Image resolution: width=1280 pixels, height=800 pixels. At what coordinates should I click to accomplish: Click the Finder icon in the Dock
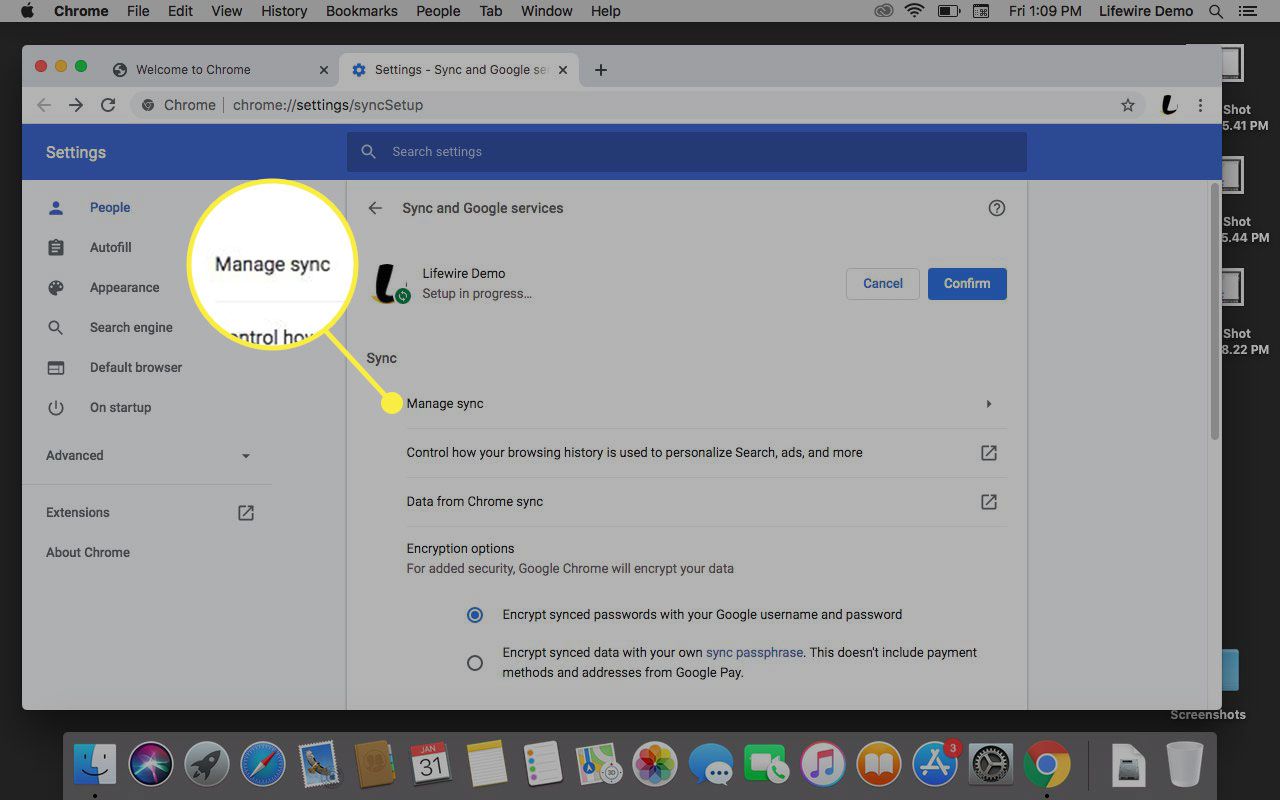tap(95, 766)
